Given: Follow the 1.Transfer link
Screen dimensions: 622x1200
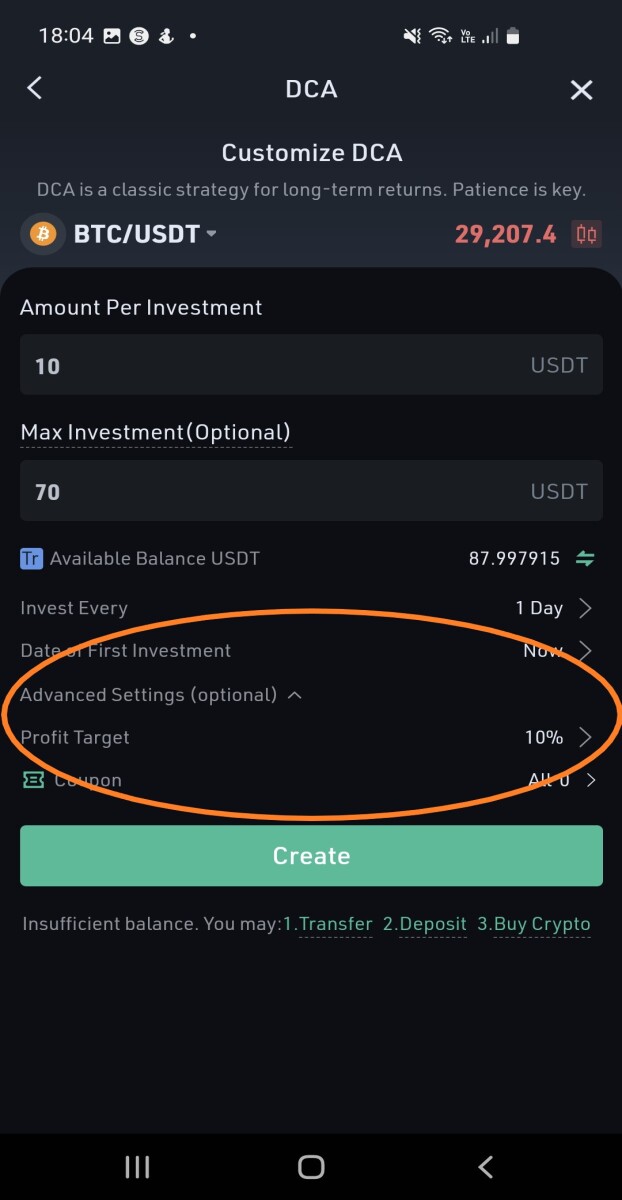Looking at the screenshot, I should point(327,924).
